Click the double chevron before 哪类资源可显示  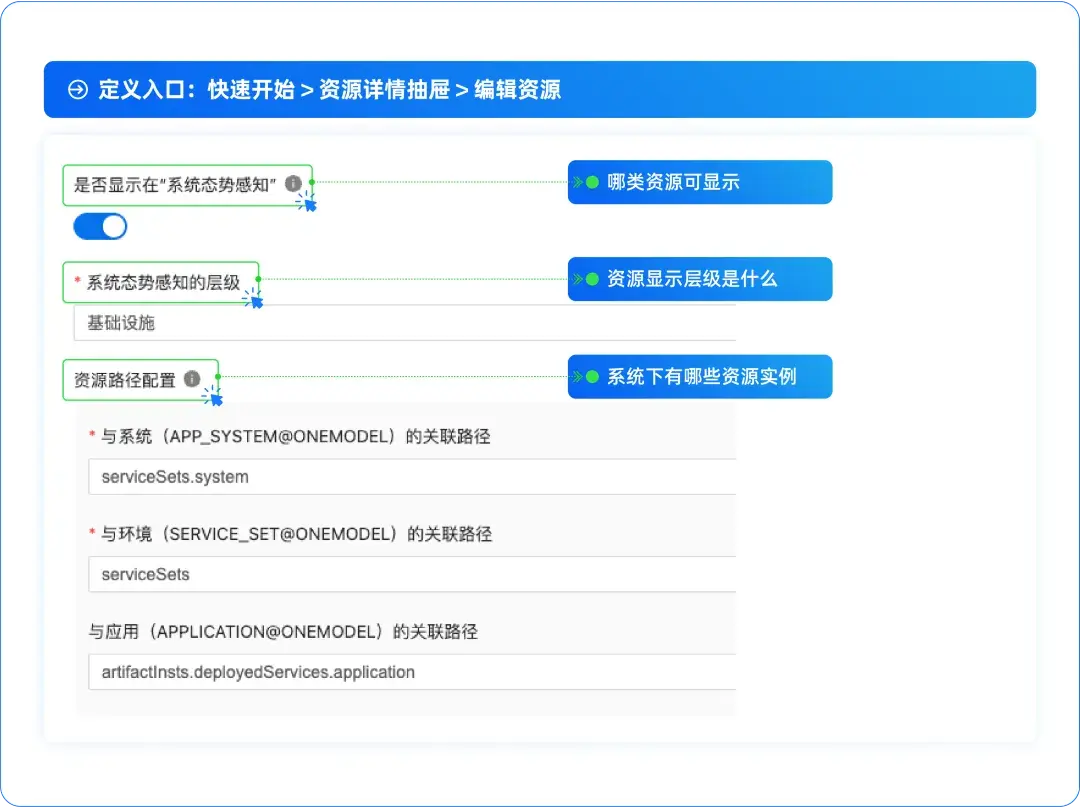click(578, 182)
